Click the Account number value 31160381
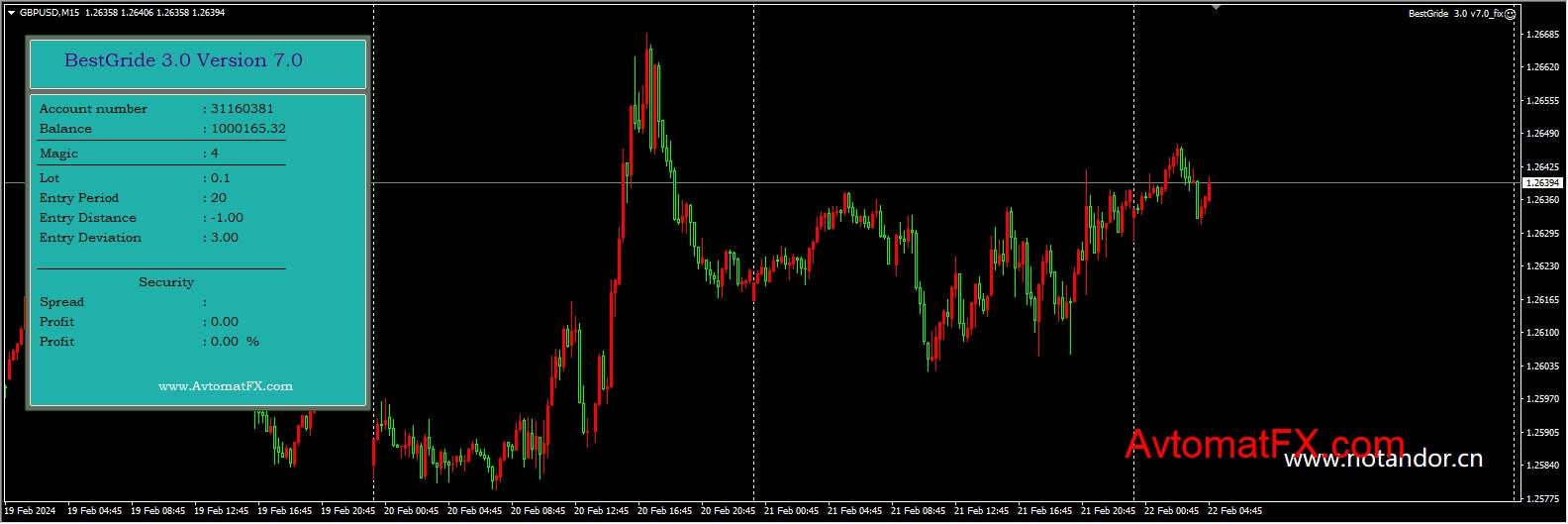 [x=243, y=109]
